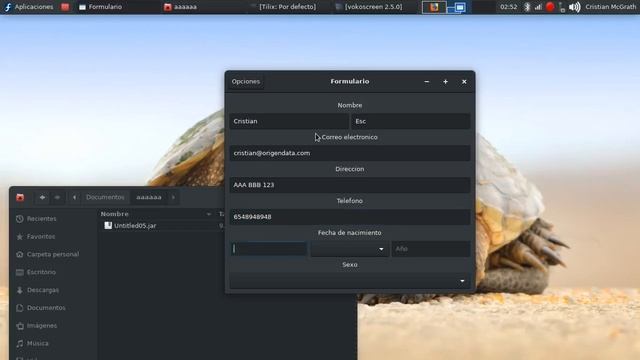This screenshot has height=360, width=640.
Task: Maximize the Formulario window with plus button
Action: click(445, 82)
